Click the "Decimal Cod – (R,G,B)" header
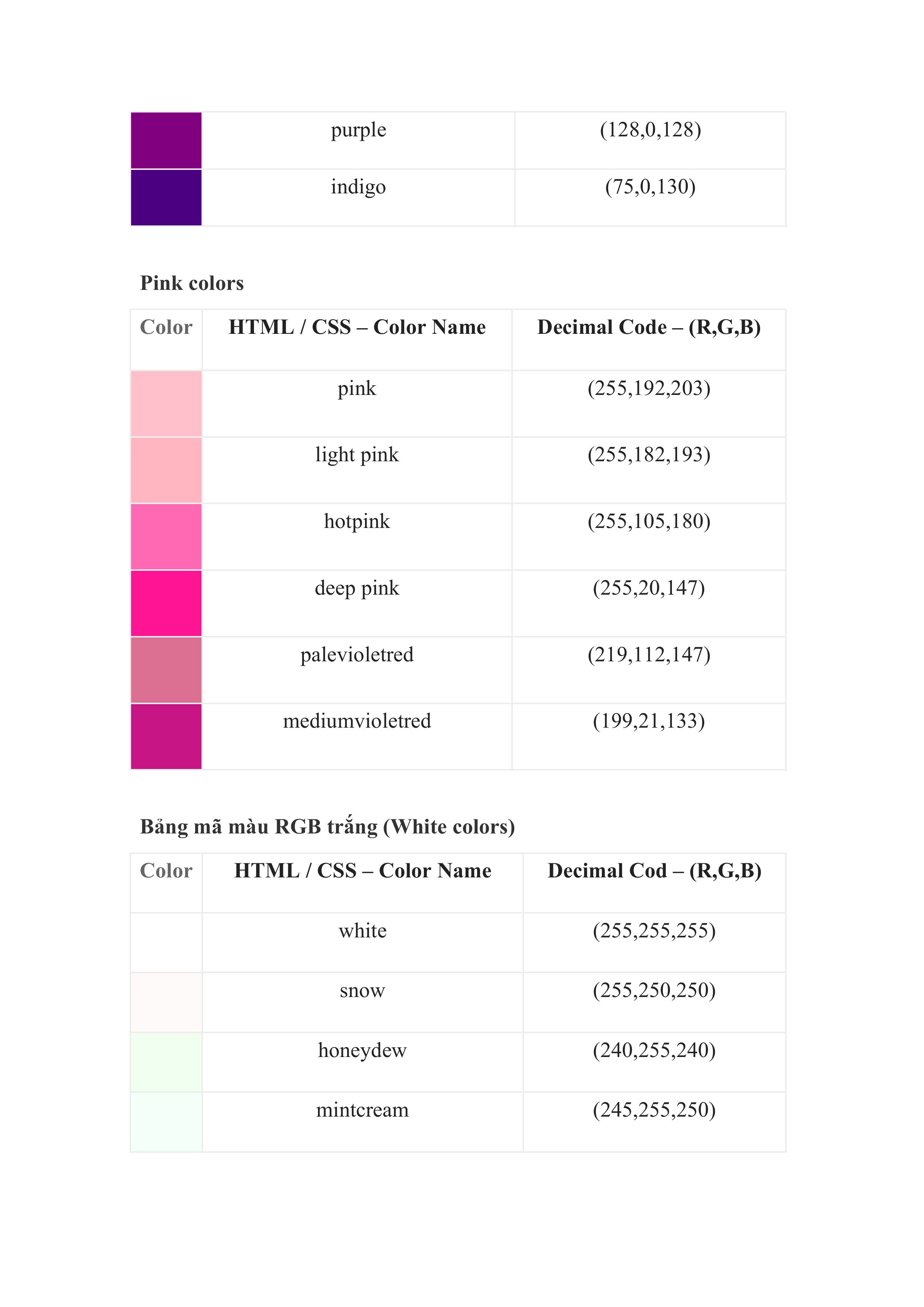The image size is (924, 1307). (654, 871)
